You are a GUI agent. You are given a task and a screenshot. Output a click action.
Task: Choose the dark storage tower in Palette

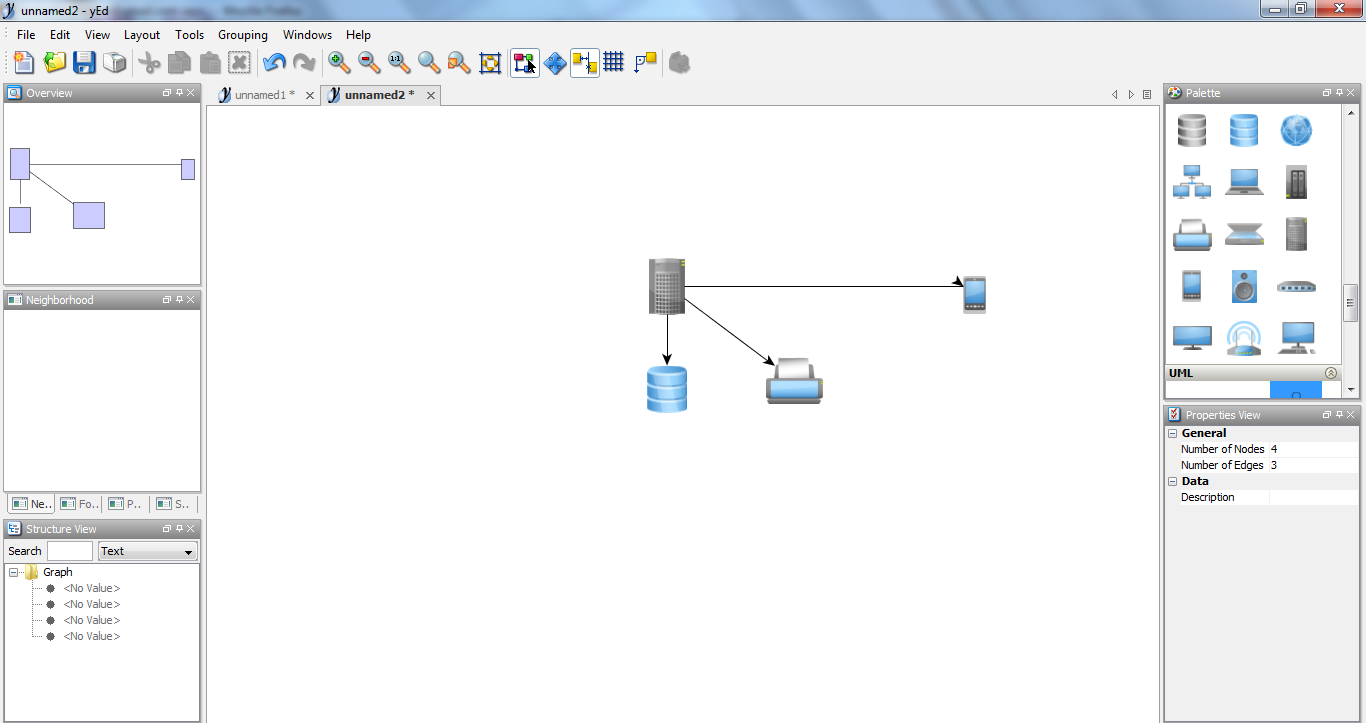pyautogui.click(x=1296, y=182)
